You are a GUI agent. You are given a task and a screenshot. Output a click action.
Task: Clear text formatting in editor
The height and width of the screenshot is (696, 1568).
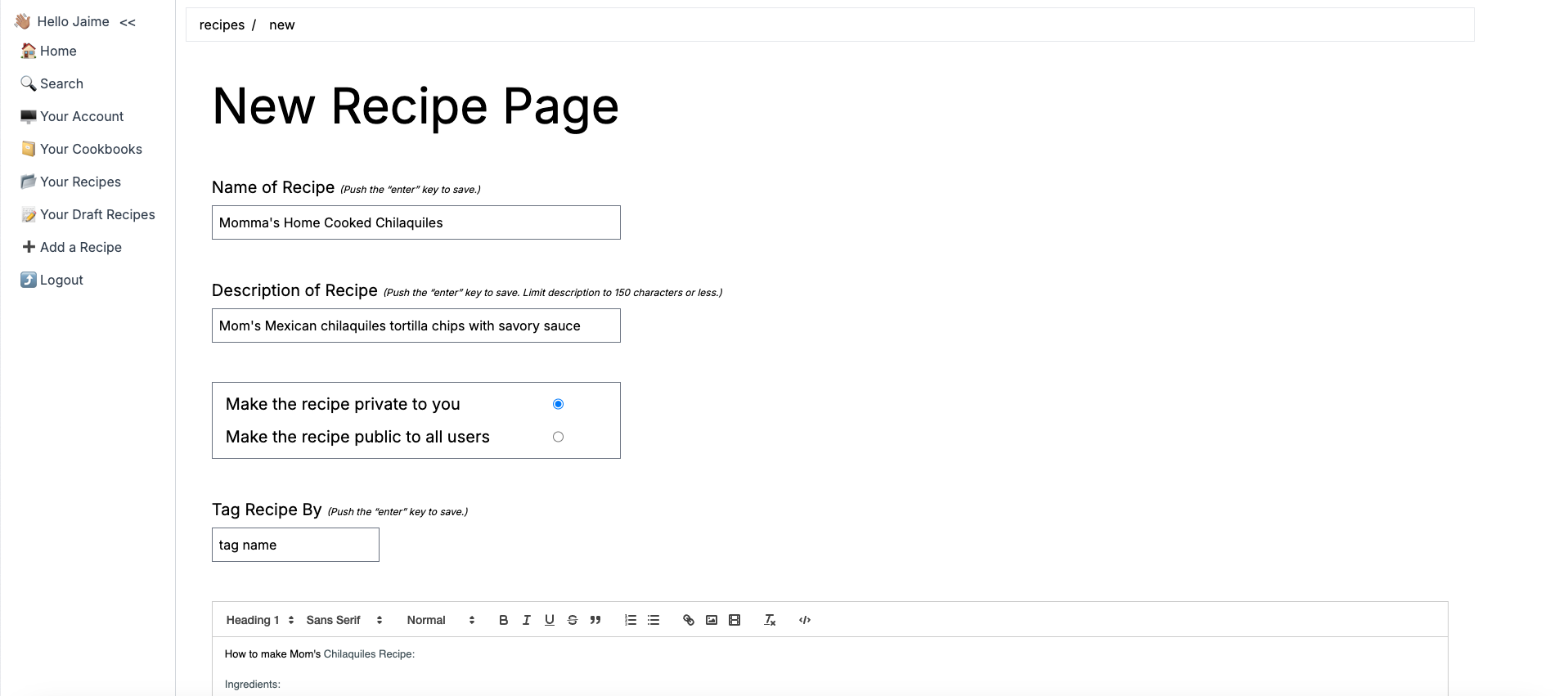(x=770, y=620)
